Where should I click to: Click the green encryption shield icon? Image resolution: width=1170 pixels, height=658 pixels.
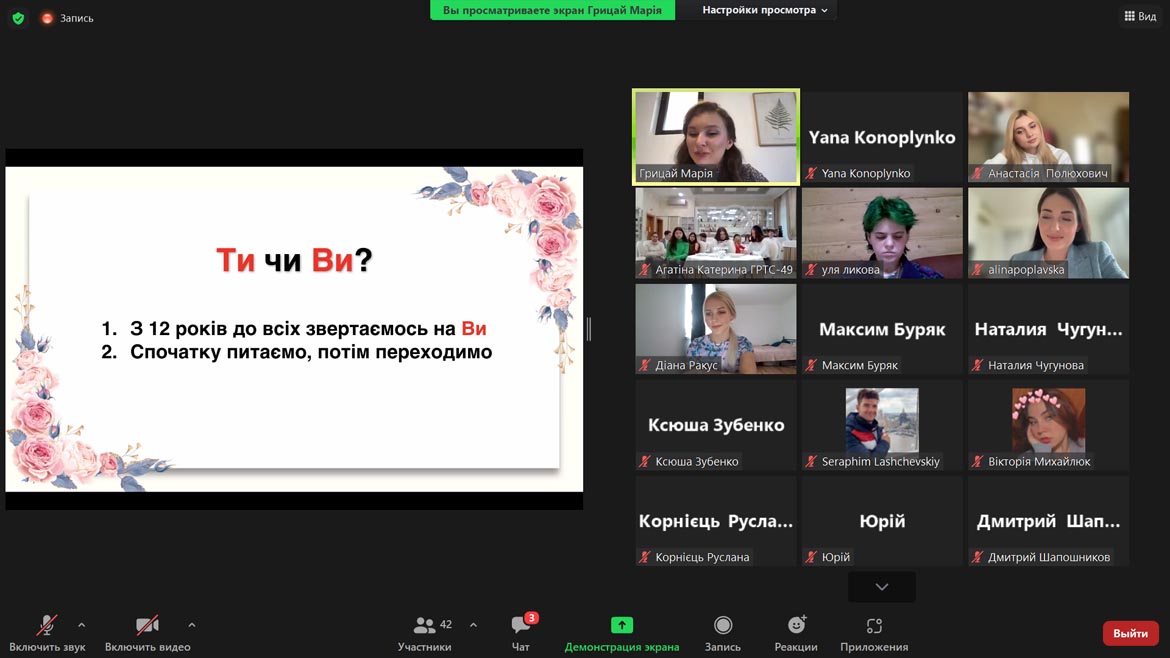[x=18, y=18]
